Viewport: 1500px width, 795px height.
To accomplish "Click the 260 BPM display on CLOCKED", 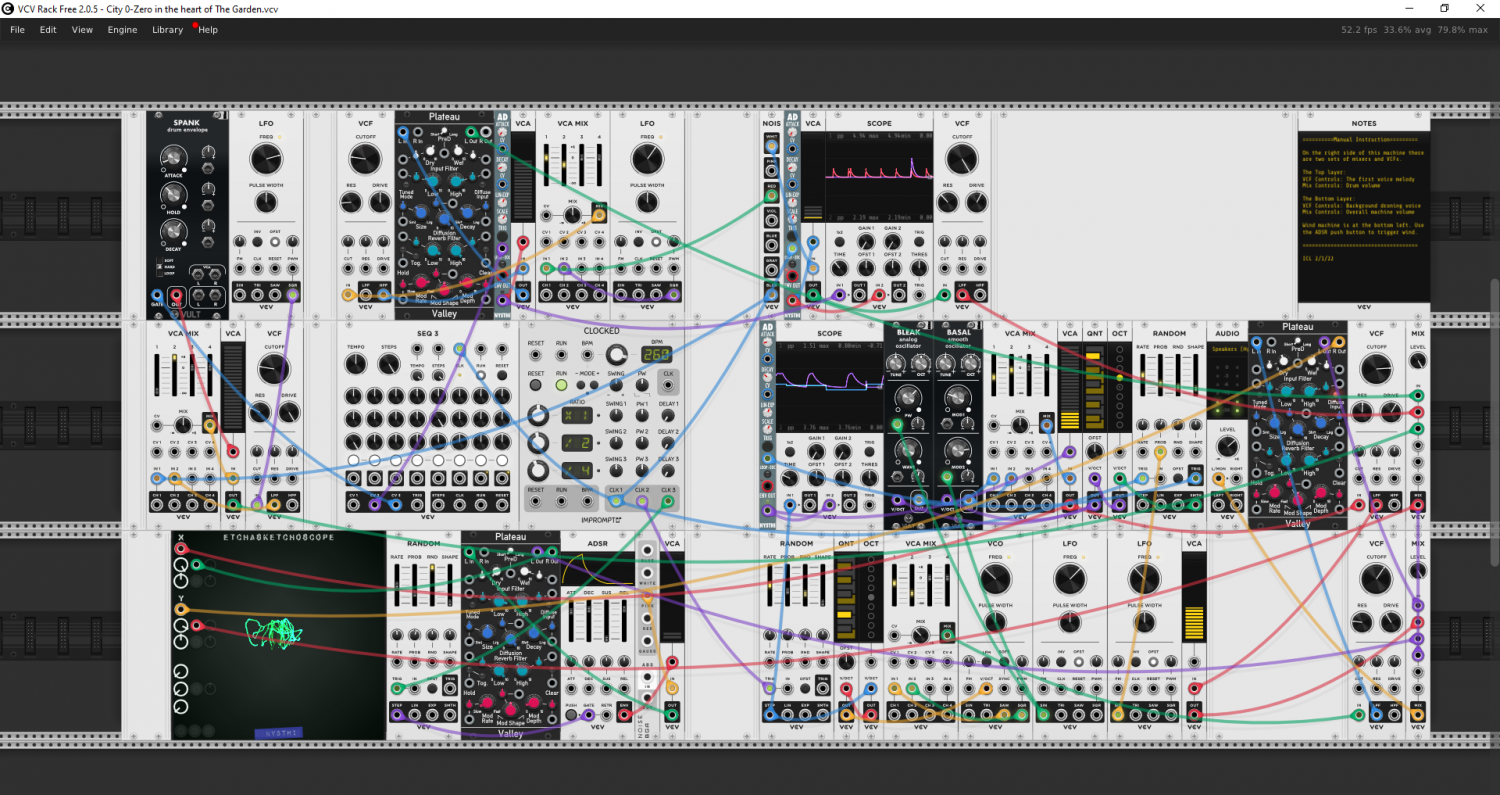I will [x=657, y=355].
